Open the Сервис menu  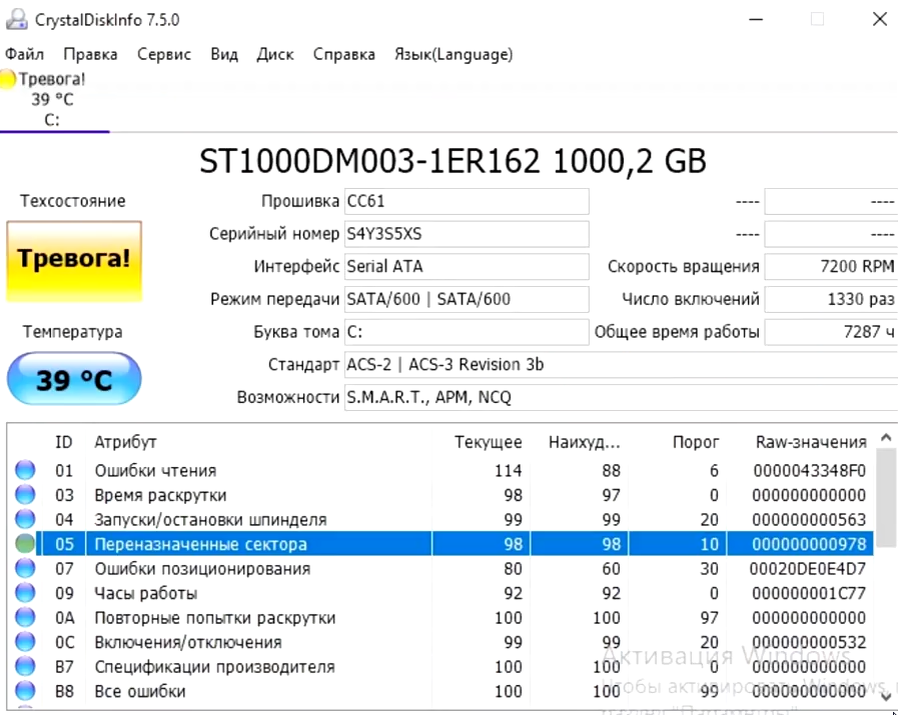tap(164, 54)
